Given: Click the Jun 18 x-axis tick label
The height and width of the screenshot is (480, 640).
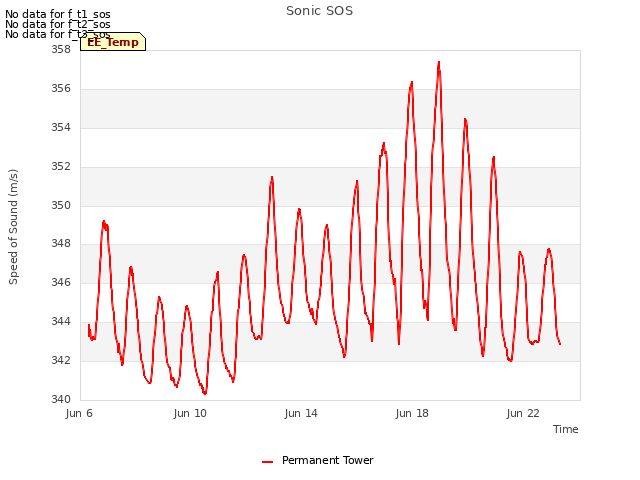Looking at the screenshot, I should pyautogui.click(x=412, y=413).
